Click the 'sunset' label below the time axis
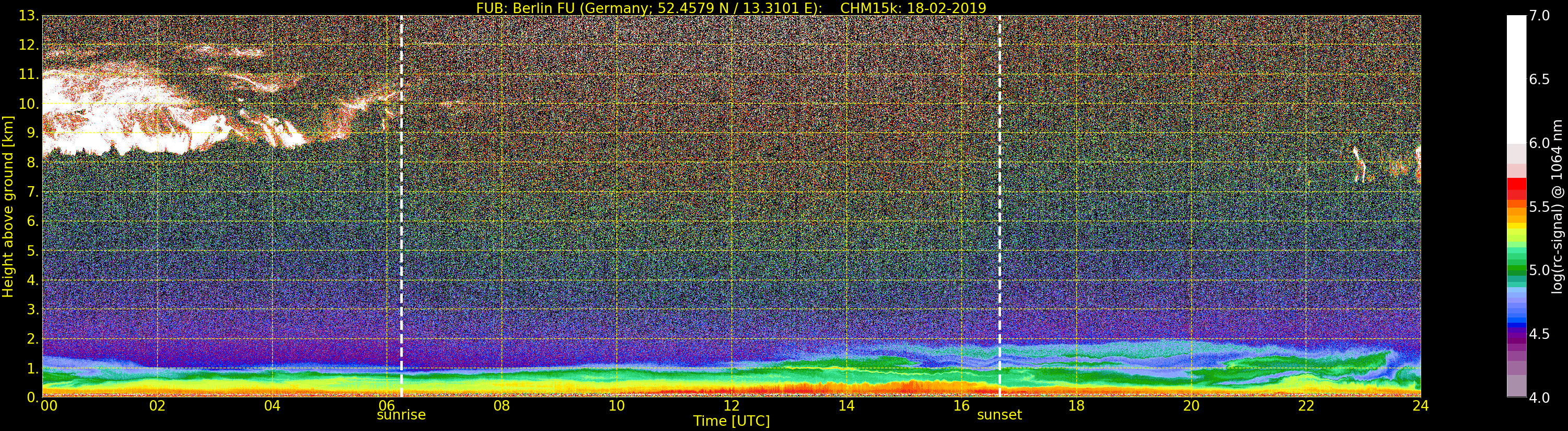The width and height of the screenshot is (1568, 431). [1000, 415]
